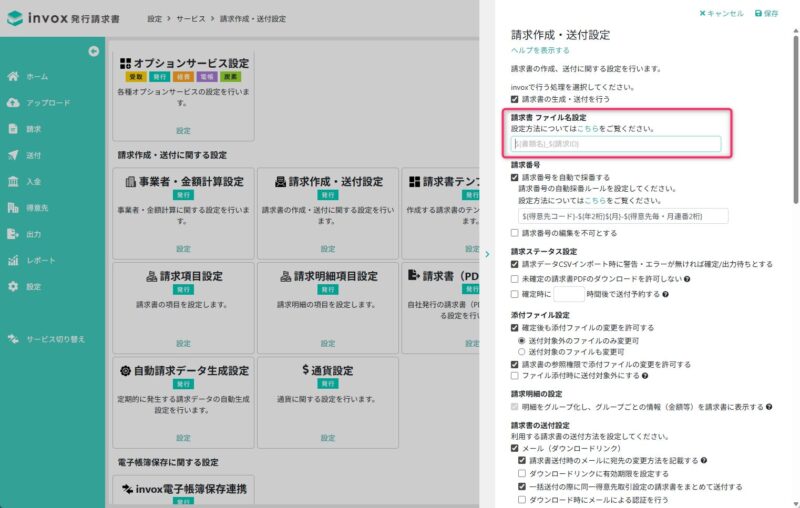Click the document icon beside 請求
800x508 pixels.
point(13,129)
